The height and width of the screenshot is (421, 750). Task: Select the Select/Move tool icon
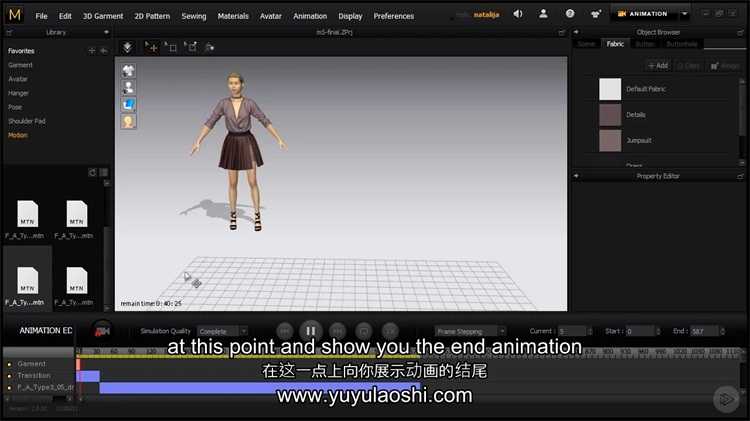tap(150, 47)
